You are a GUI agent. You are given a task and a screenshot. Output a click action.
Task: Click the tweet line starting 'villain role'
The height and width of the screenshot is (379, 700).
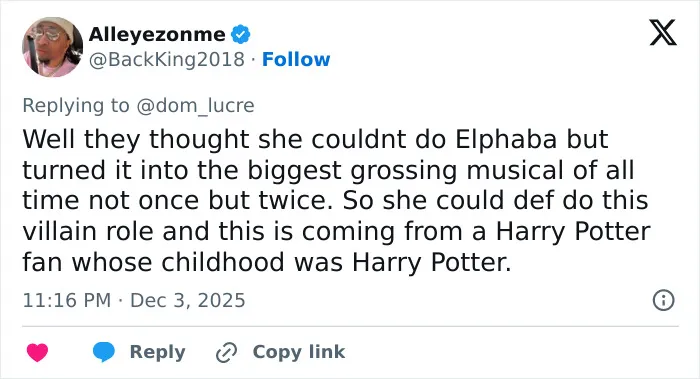tap(336, 231)
